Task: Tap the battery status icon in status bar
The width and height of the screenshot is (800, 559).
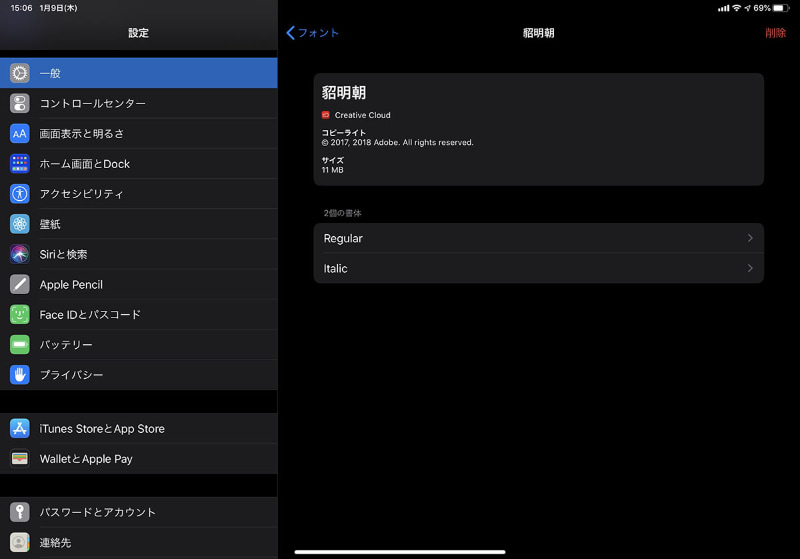Action: 781,8
